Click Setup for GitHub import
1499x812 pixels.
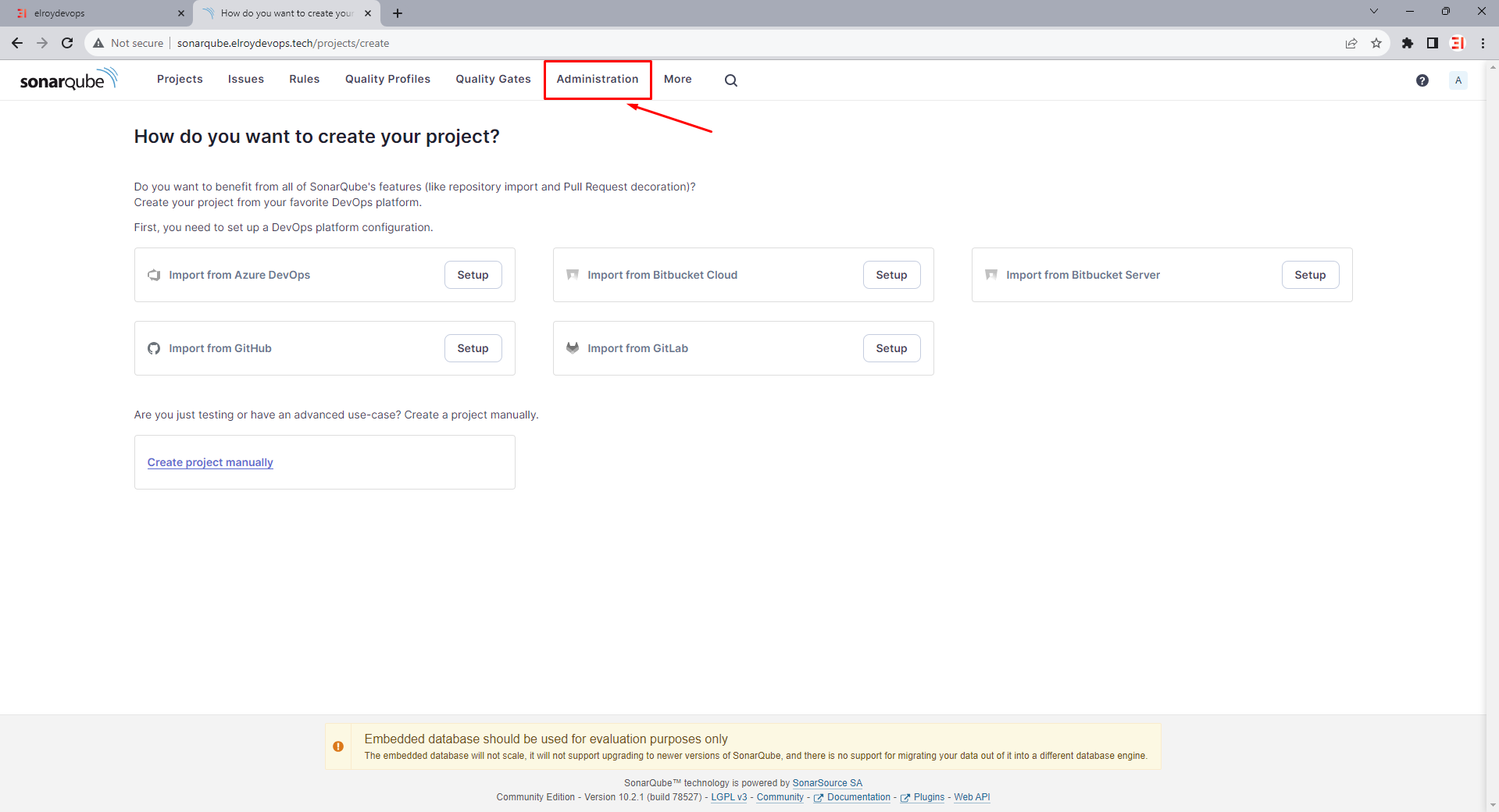(x=473, y=348)
